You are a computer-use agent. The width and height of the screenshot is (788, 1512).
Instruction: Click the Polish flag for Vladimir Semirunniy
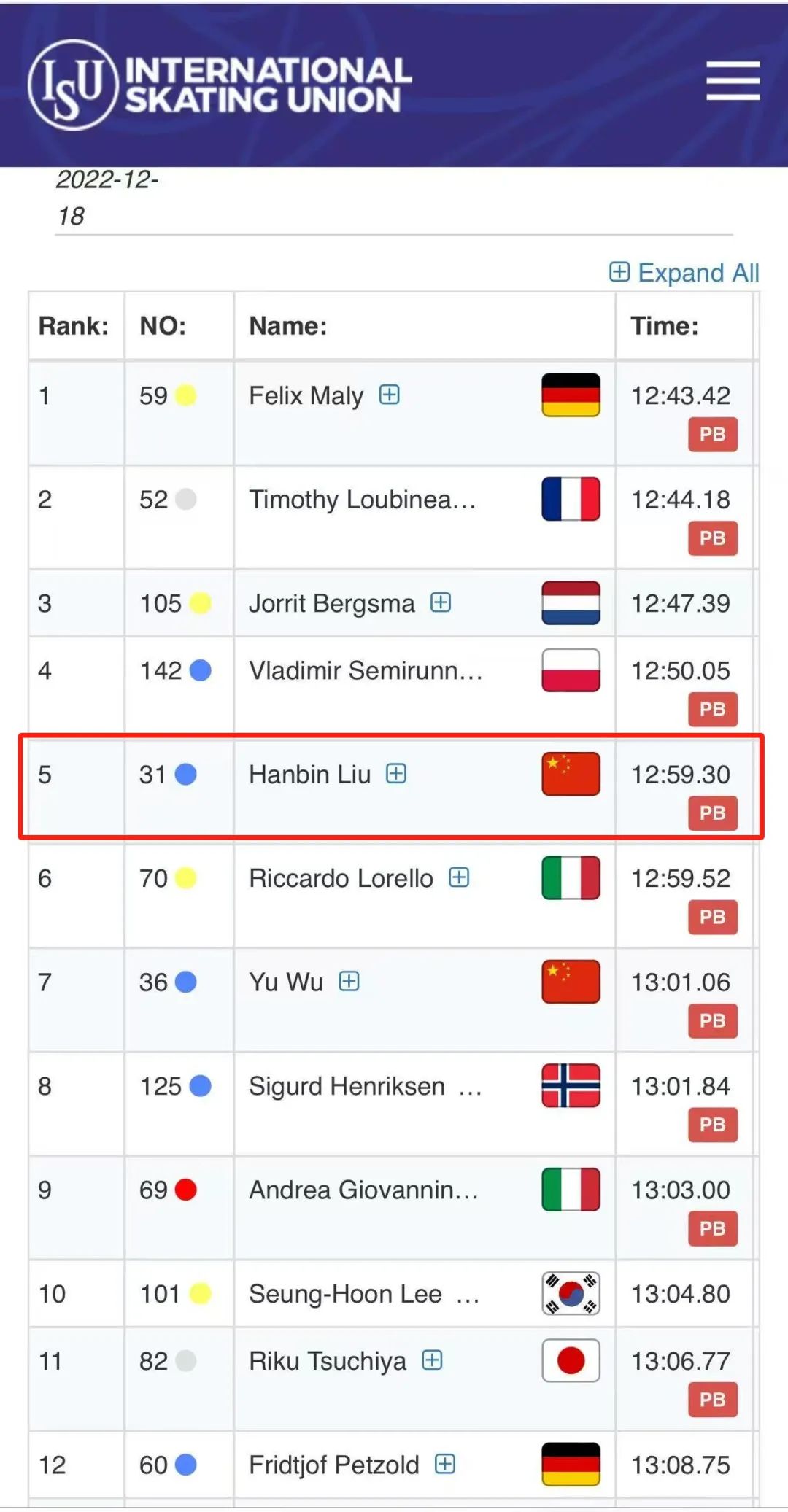pos(571,670)
